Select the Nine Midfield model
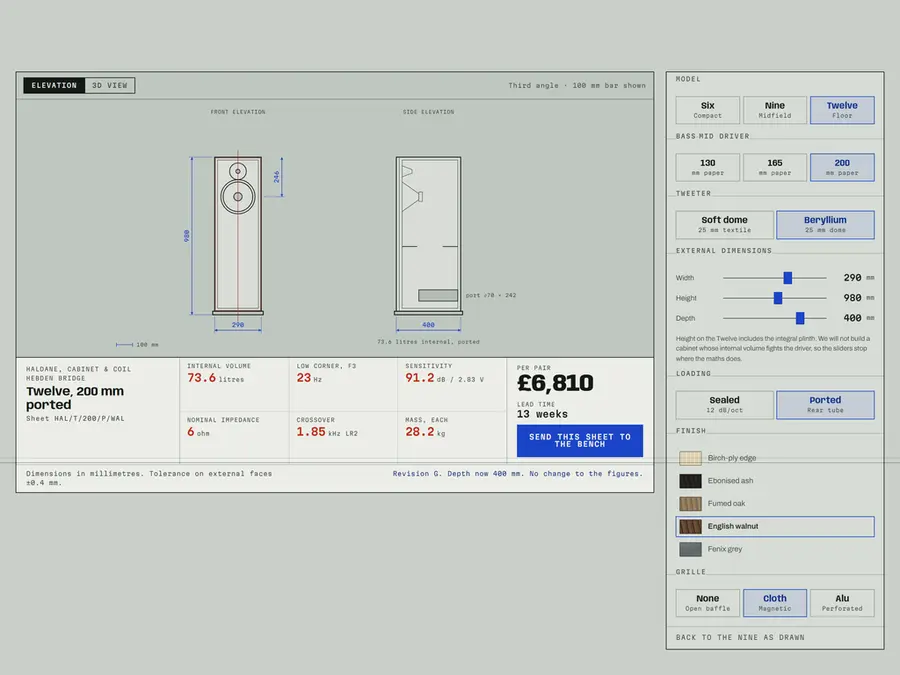900x675 pixels. [x=775, y=110]
